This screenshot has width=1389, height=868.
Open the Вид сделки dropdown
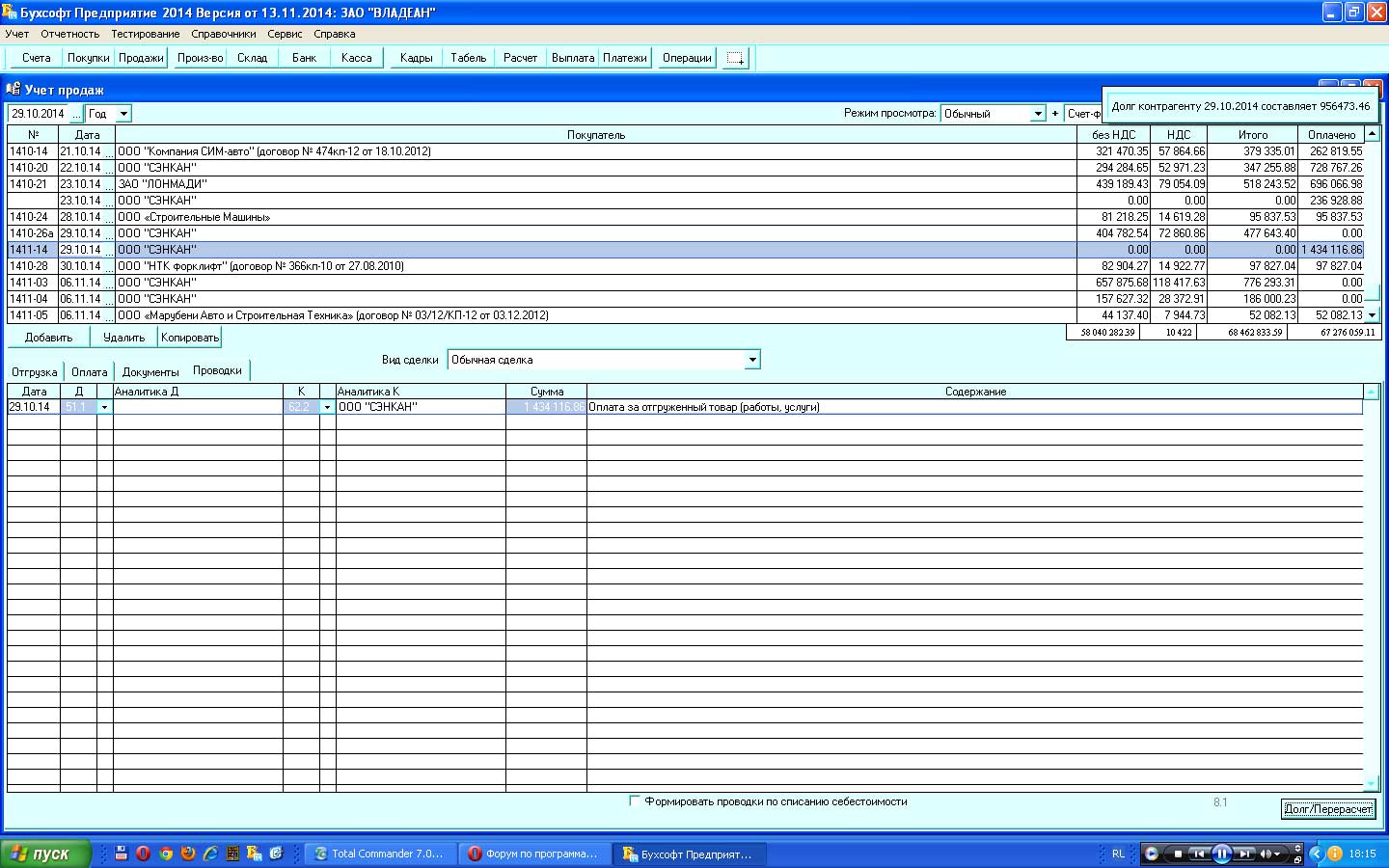(x=752, y=360)
